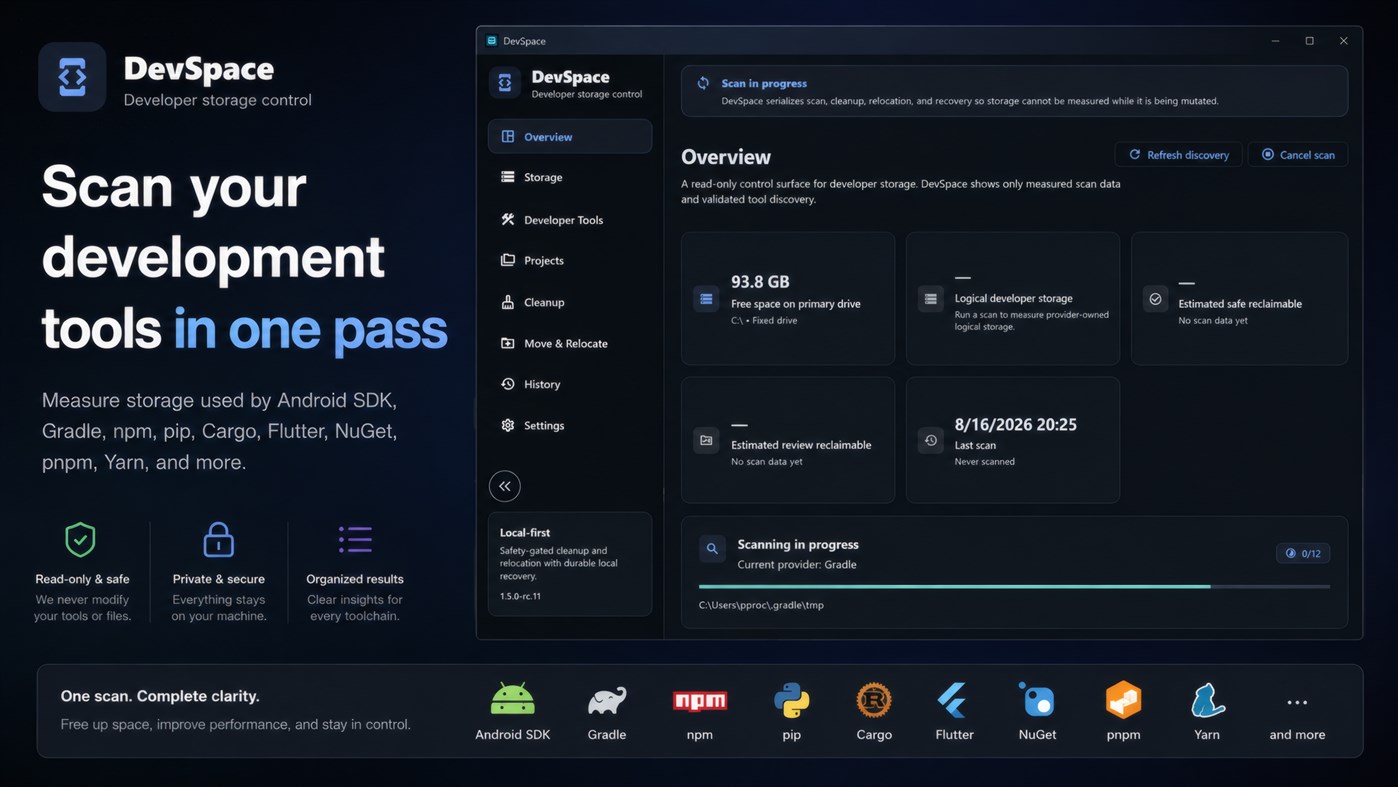Click the Read-only & safe shield icon
The image size is (1398, 787).
(x=80, y=540)
